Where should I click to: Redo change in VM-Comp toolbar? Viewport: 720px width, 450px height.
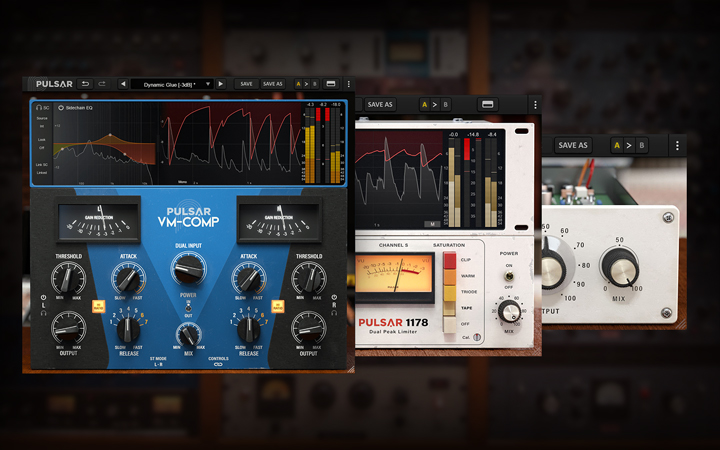[x=102, y=84]
